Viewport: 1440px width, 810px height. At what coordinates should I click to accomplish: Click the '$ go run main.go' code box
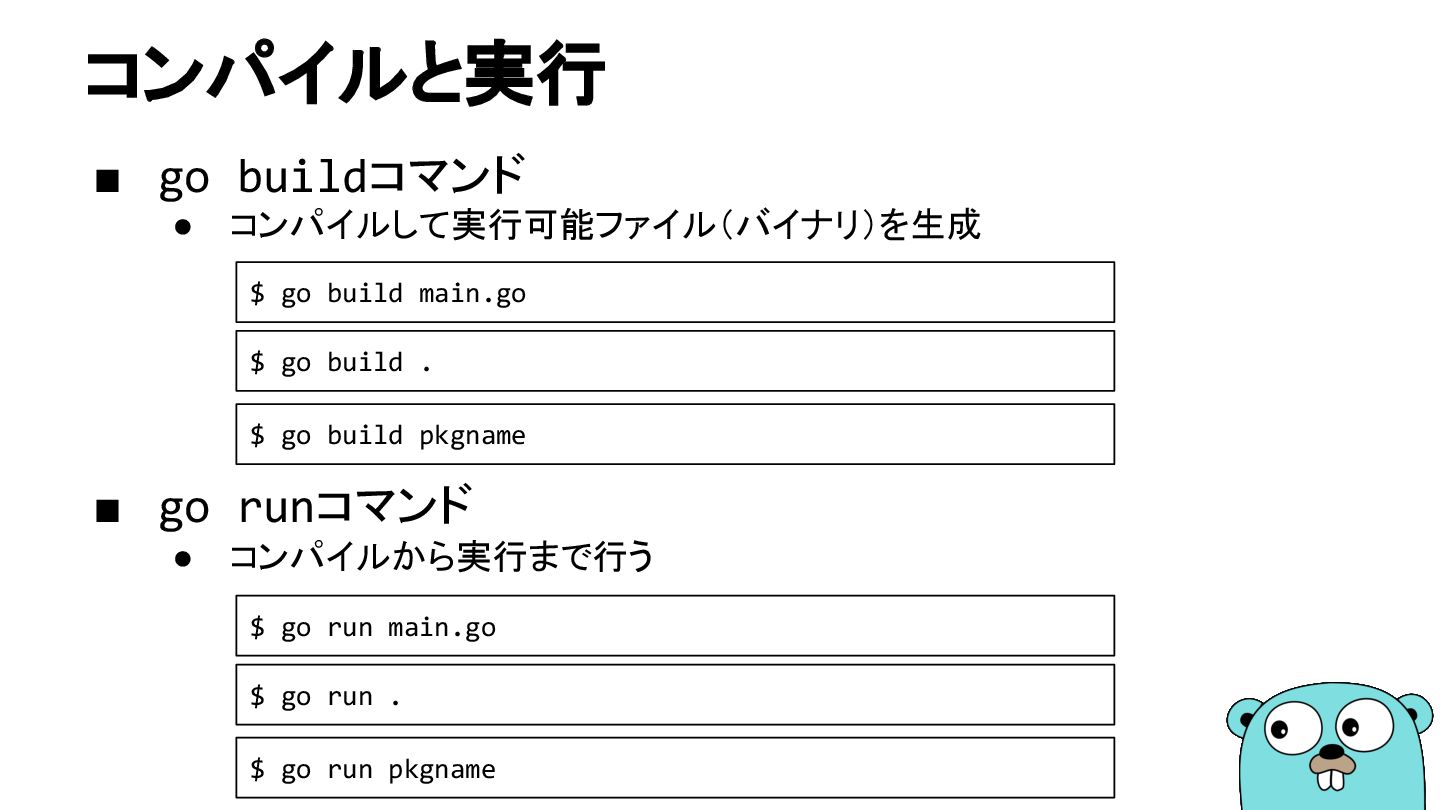pos(675,626)
